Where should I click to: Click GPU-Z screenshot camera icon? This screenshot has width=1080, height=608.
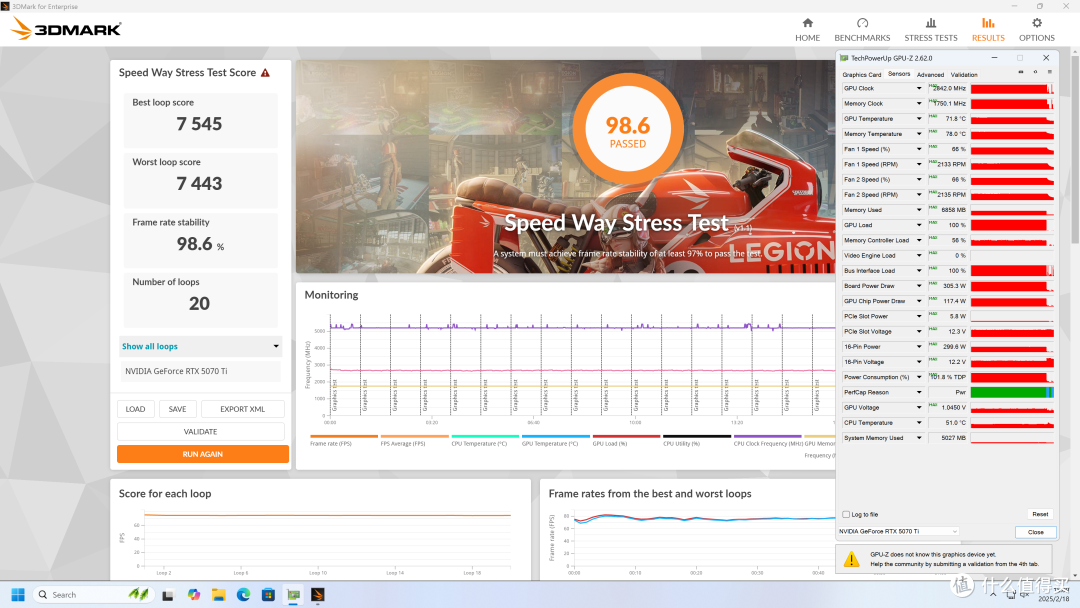pos(1021,72)
